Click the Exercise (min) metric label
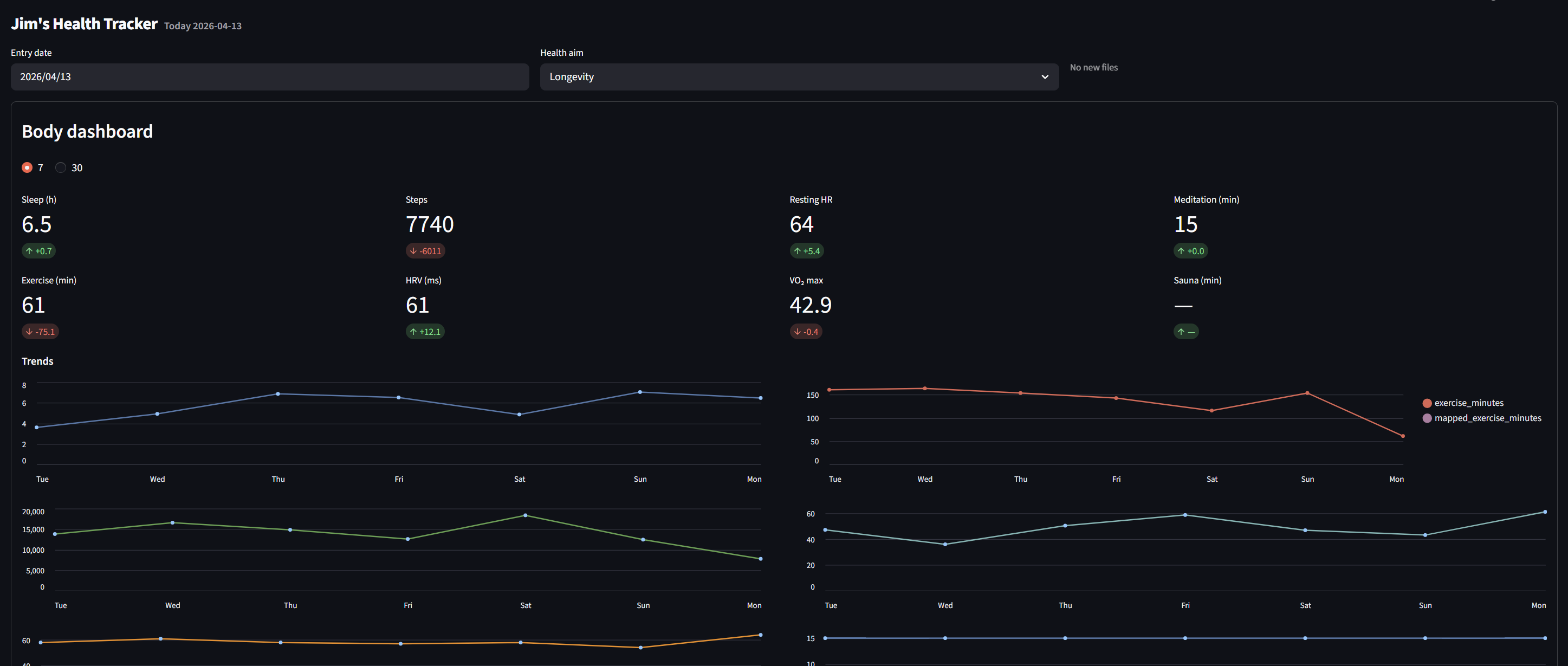Screen dimensions: 1568x666 point(49,281)
